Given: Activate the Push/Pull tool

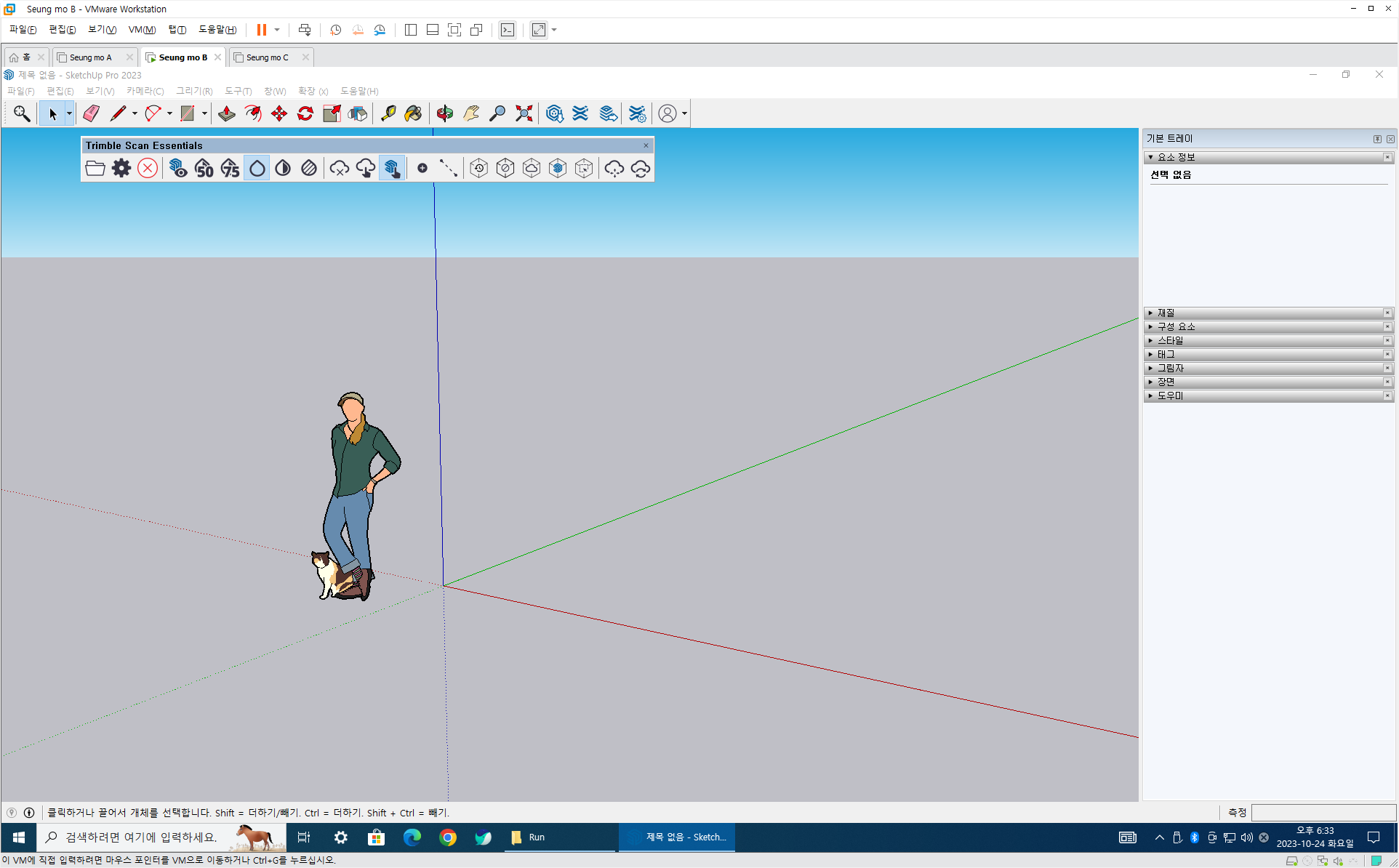Looking at the screenshot, I should pyautogui.click(x=227, y=113).
